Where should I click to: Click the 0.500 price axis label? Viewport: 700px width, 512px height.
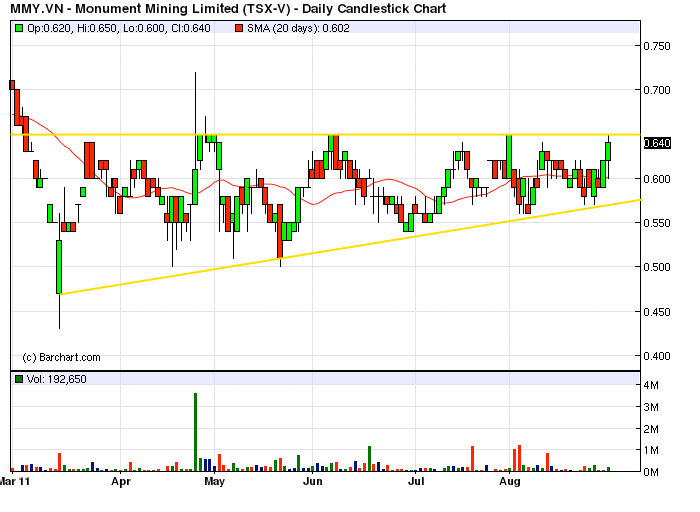tap(657, 267)
